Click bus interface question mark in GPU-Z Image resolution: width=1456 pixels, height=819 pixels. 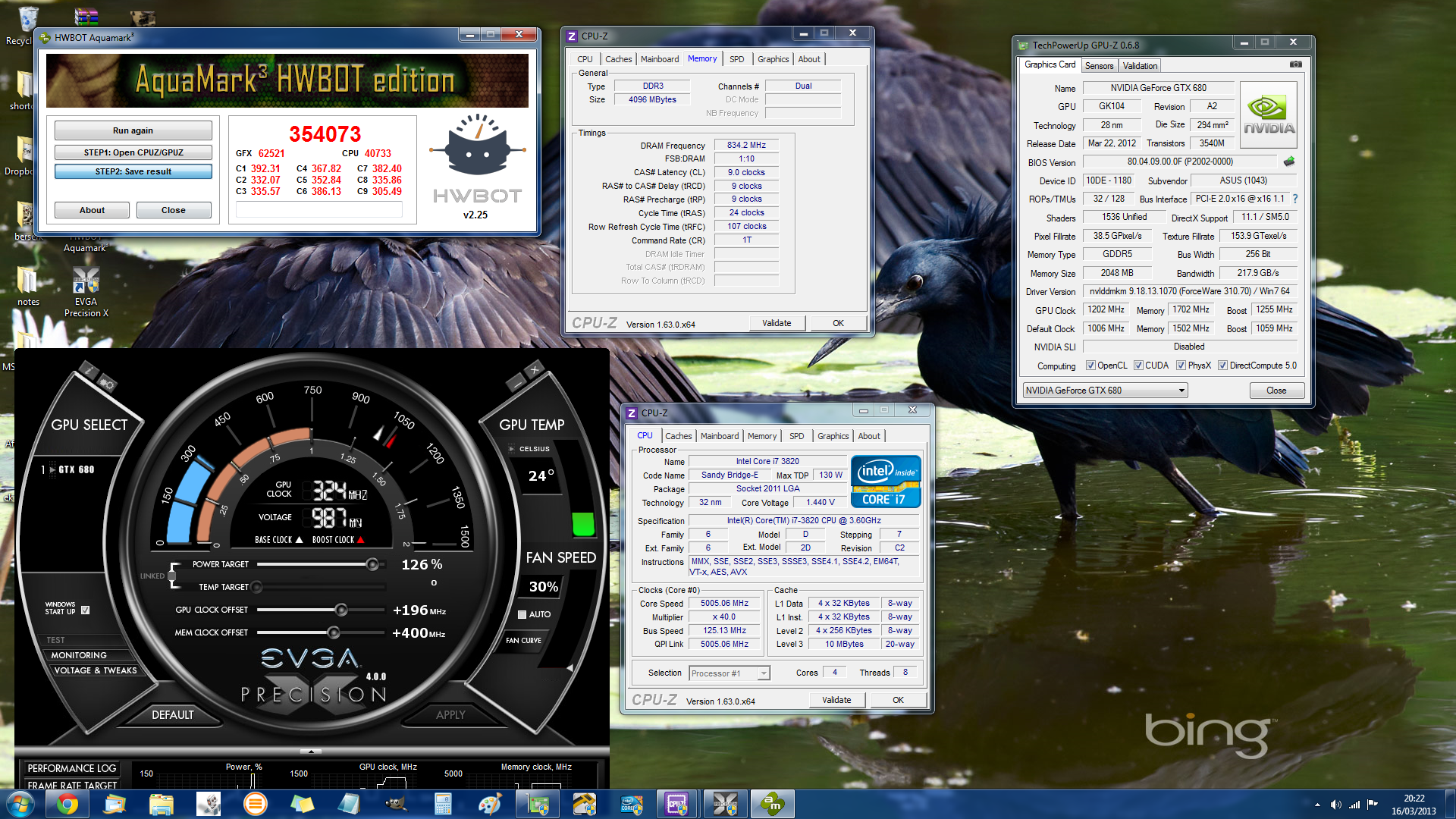[x=1295, y=199]
